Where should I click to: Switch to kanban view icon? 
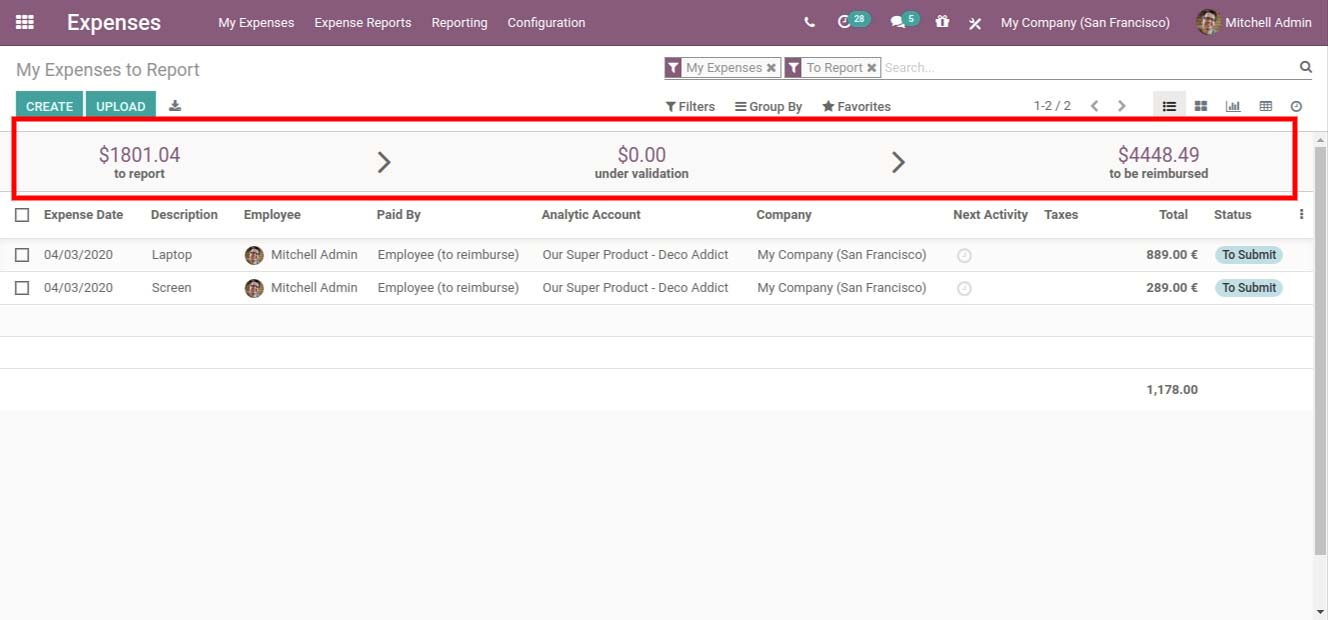click(1201, 106)
